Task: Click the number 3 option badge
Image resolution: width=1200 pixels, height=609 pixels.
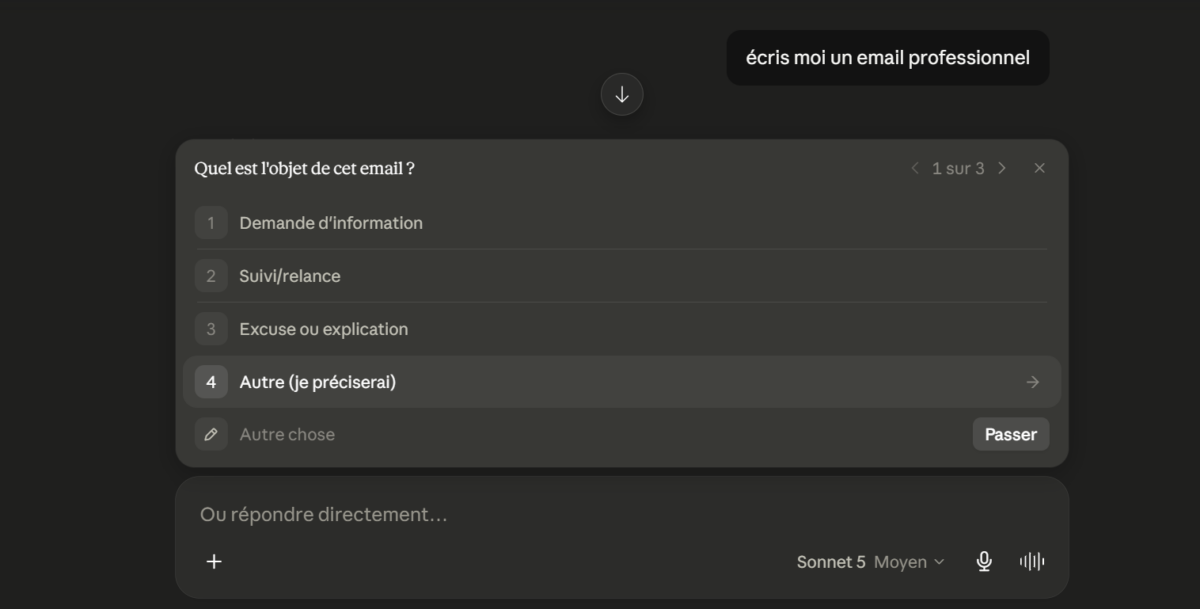Action: click(x=211, y=329)
